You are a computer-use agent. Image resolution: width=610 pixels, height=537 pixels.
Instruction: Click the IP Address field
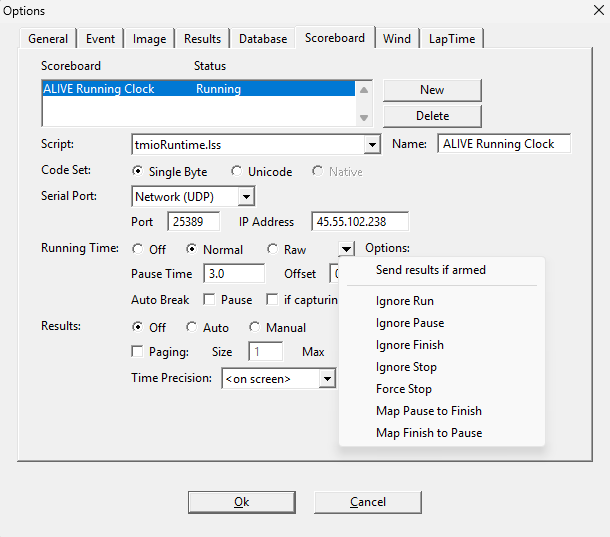pos(360,222)
